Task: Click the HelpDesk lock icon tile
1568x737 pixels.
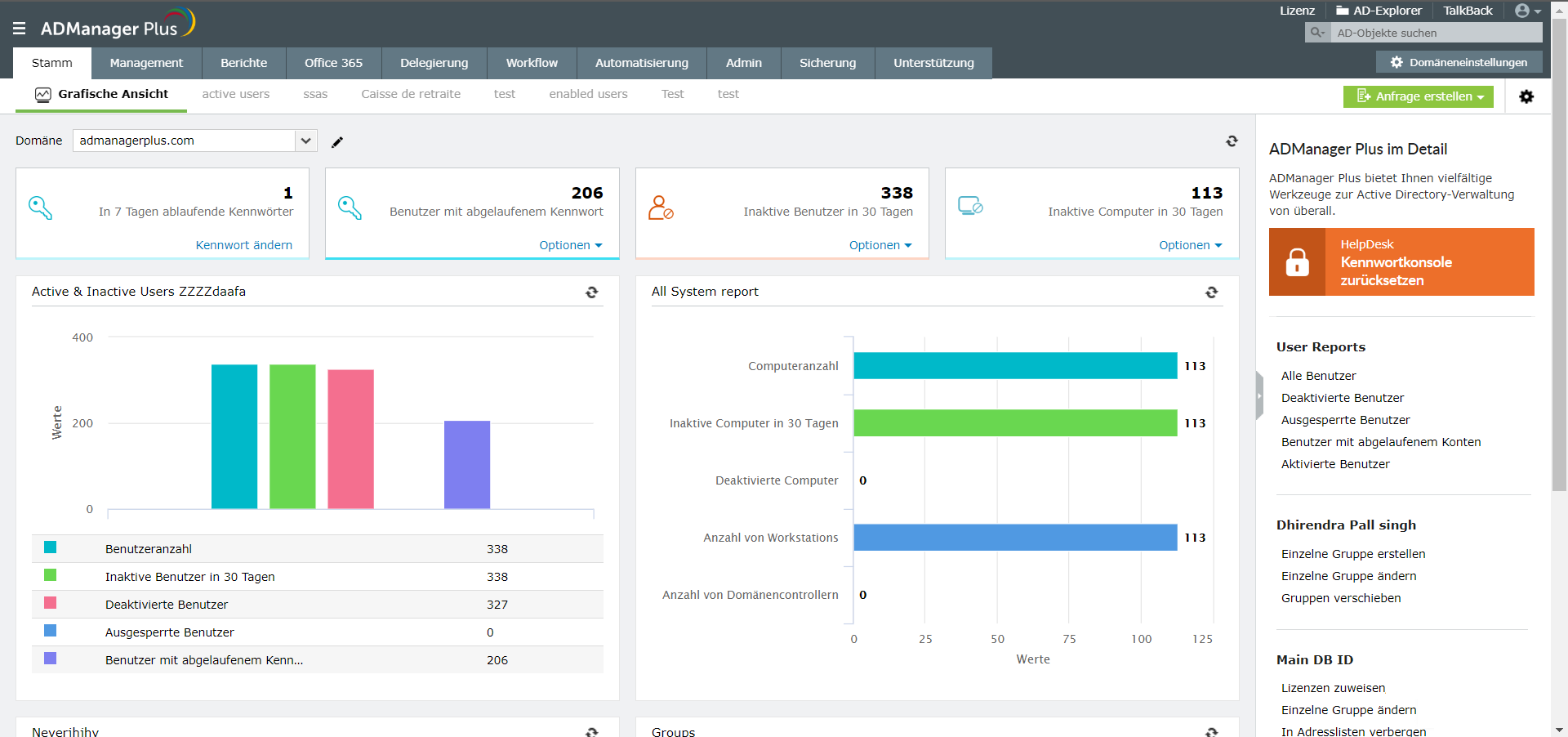Action: tap(1297, 262)
